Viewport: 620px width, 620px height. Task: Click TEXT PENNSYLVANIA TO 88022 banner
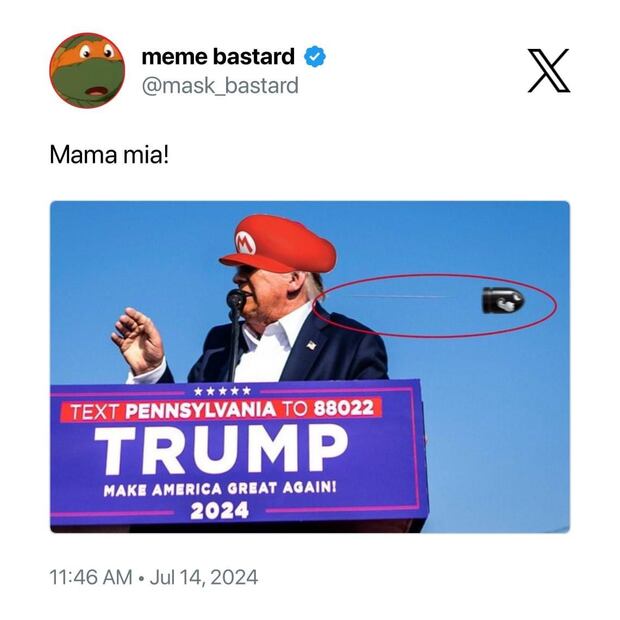click(221, 410)
